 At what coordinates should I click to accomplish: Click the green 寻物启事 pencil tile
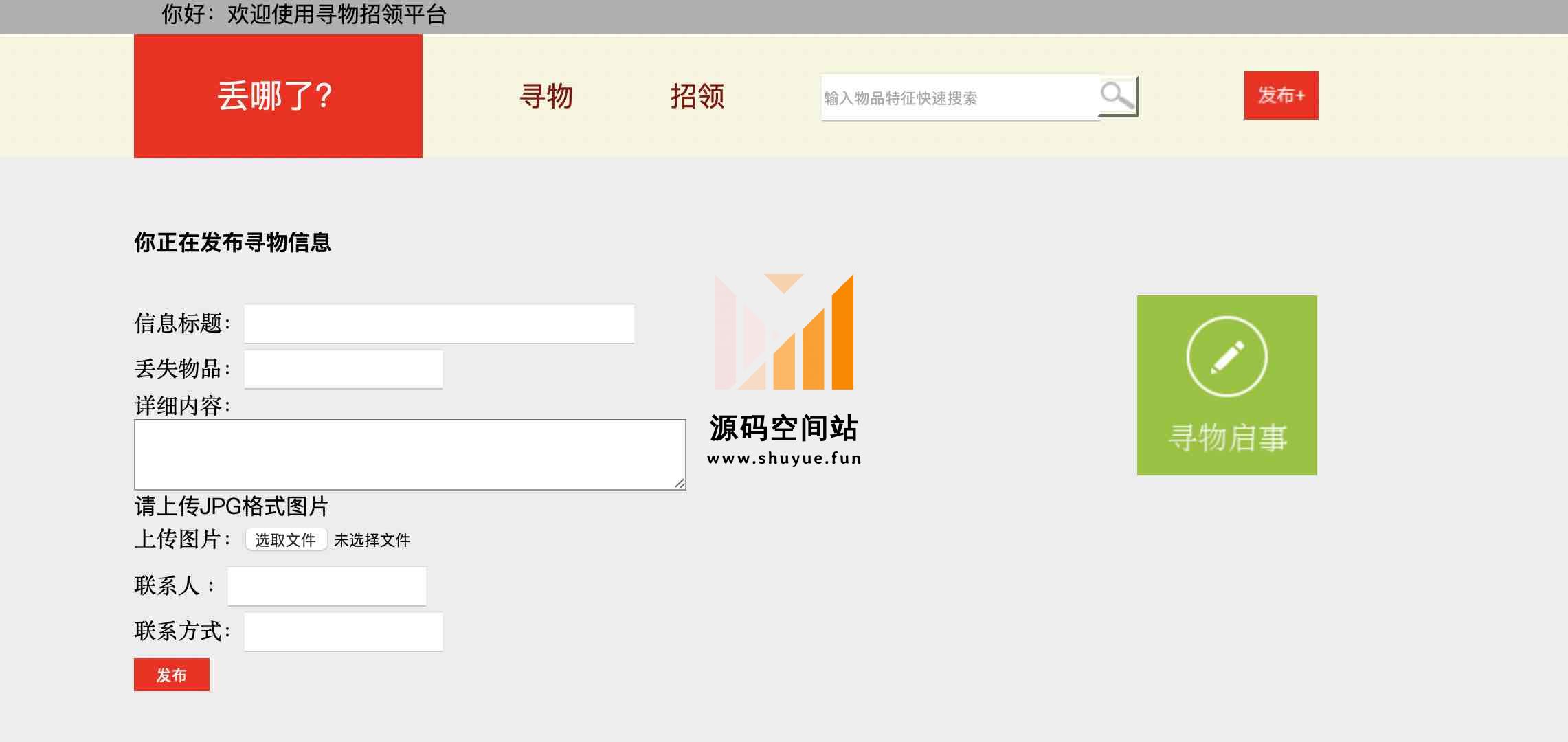coord(1227,385)
